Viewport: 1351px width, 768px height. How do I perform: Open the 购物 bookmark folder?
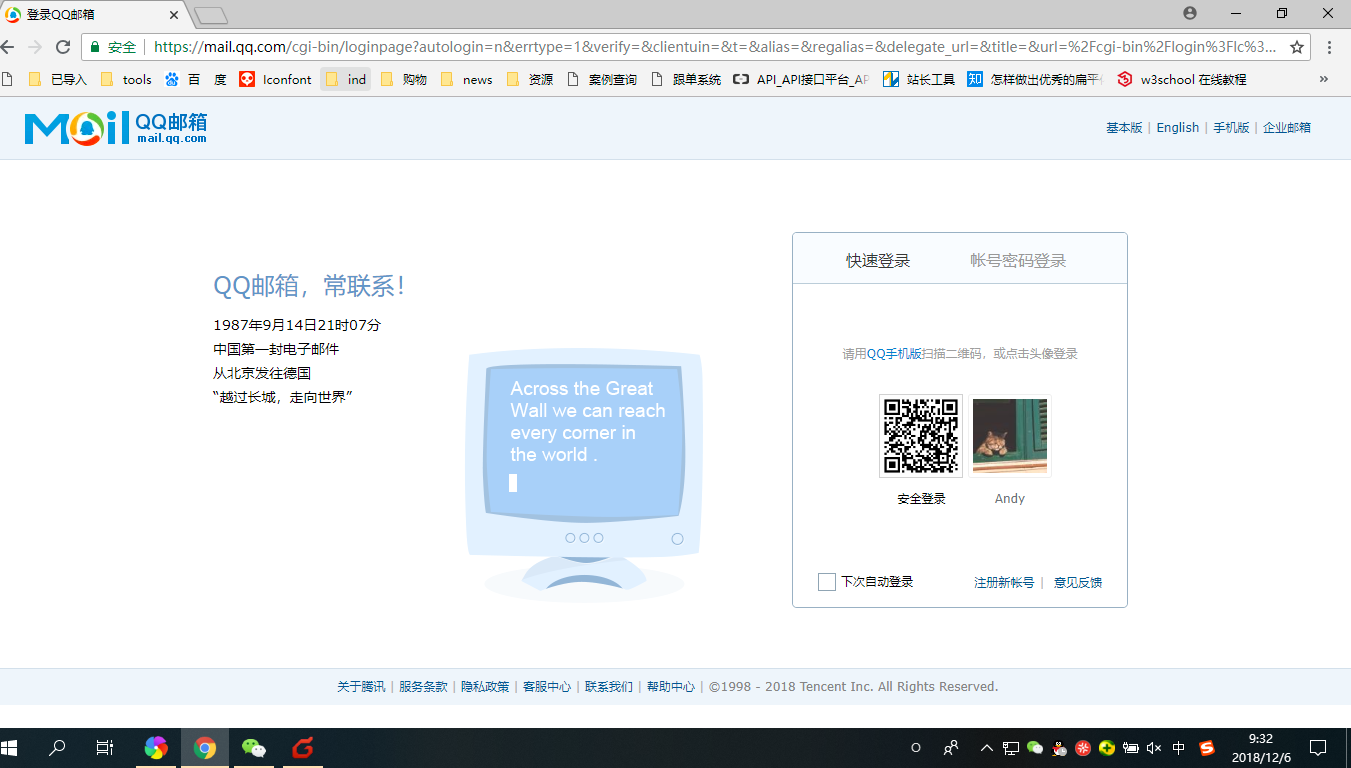(x=404, y=79)
